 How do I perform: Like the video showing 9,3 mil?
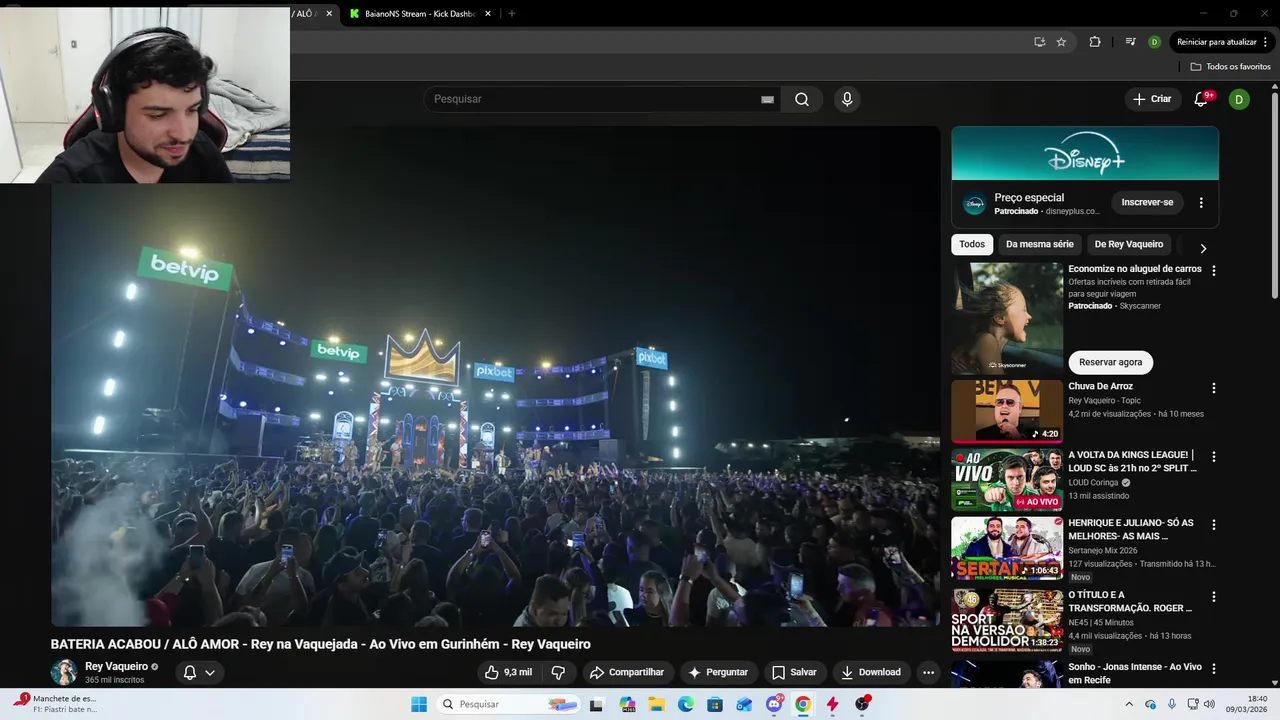coord(508,672)
